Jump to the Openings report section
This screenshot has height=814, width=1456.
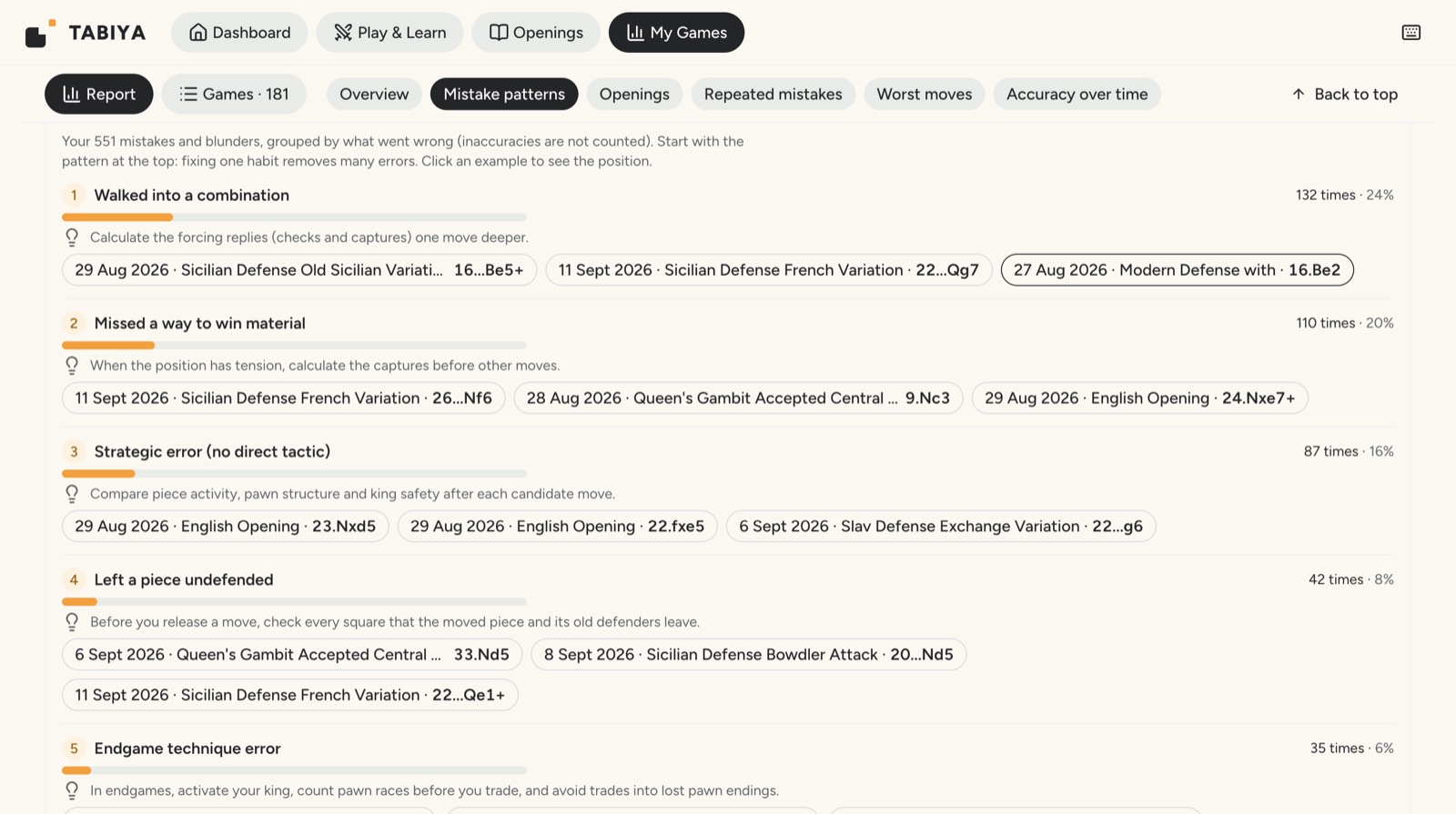[634, 94]
